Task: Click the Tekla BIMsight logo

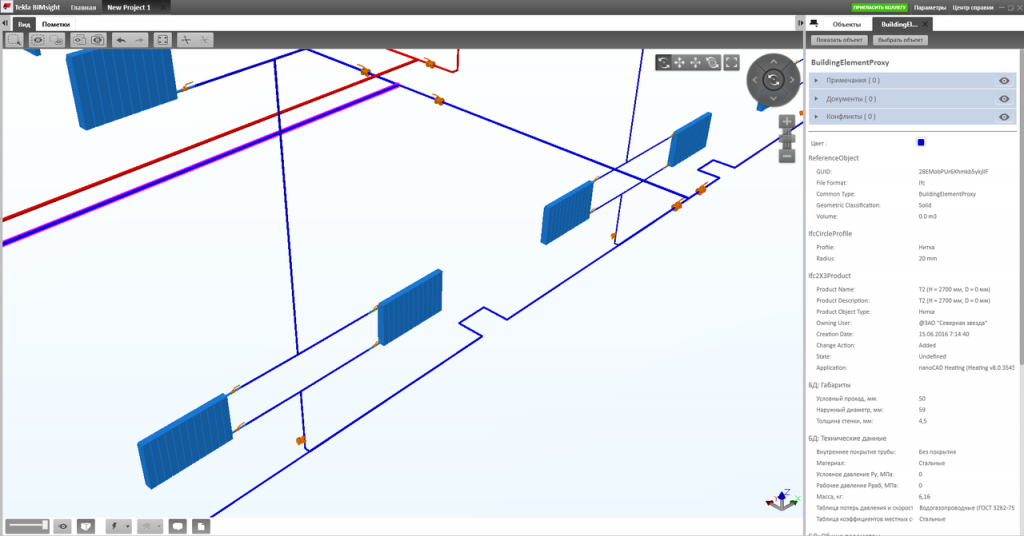Action: point(7,7)
